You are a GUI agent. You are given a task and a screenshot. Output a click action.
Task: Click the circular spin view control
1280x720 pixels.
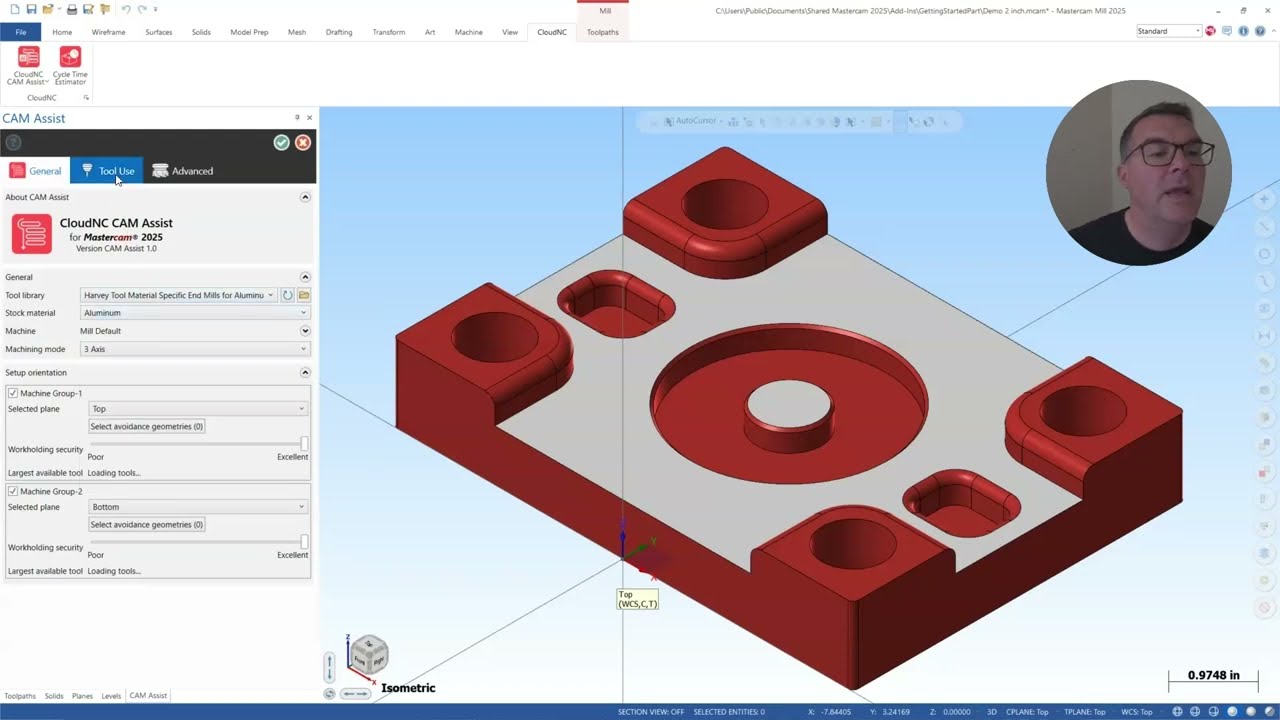329,693
